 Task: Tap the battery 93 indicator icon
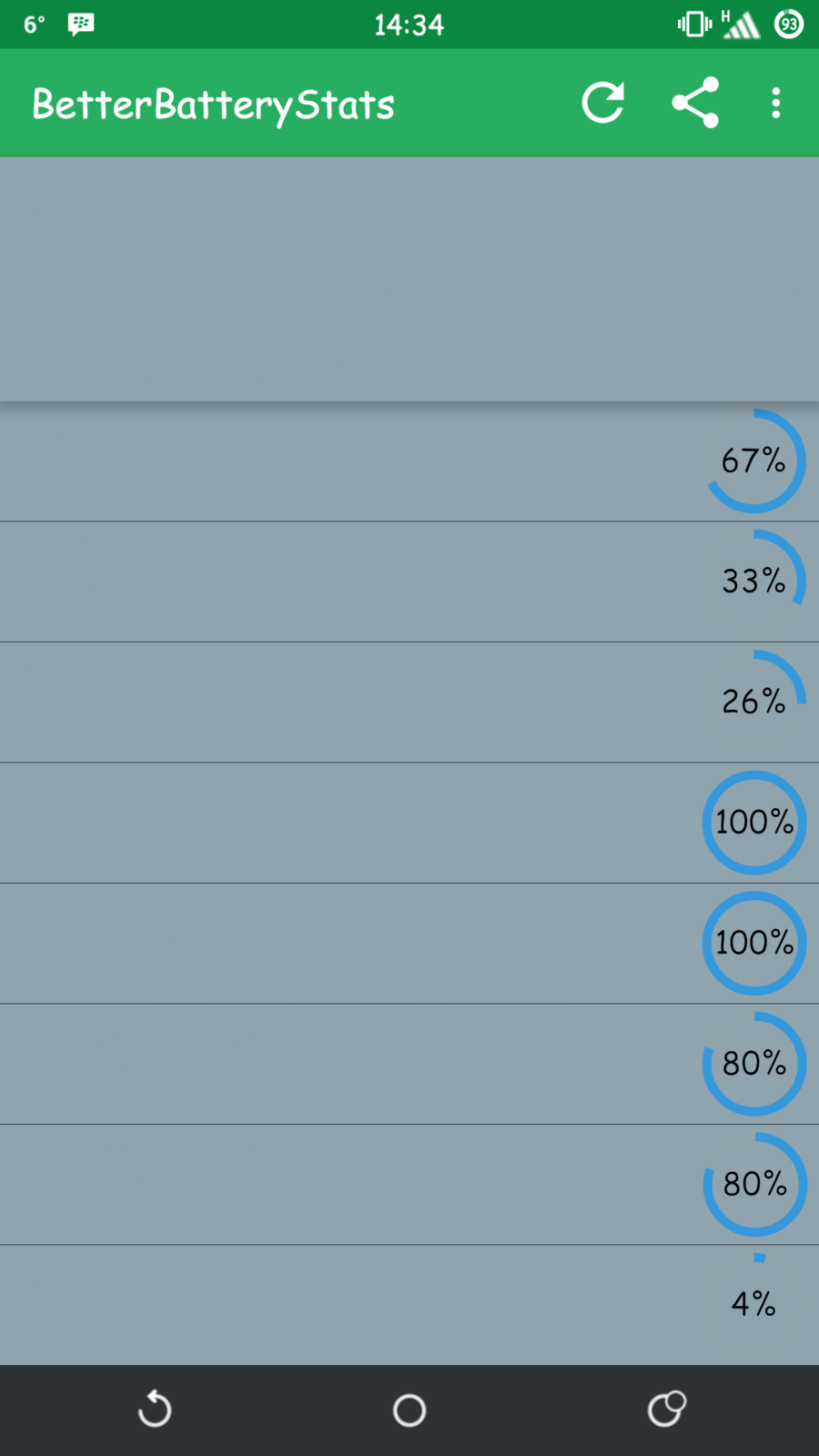tap(788, 25)
